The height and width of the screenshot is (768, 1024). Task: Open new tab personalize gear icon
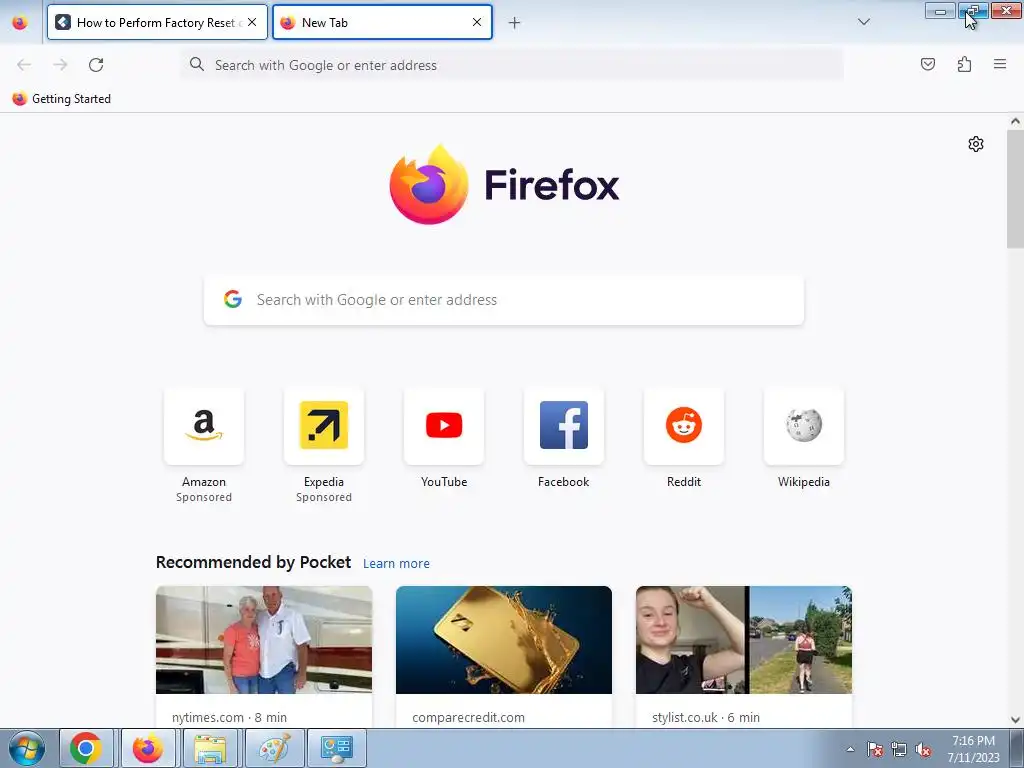(976, 144)
